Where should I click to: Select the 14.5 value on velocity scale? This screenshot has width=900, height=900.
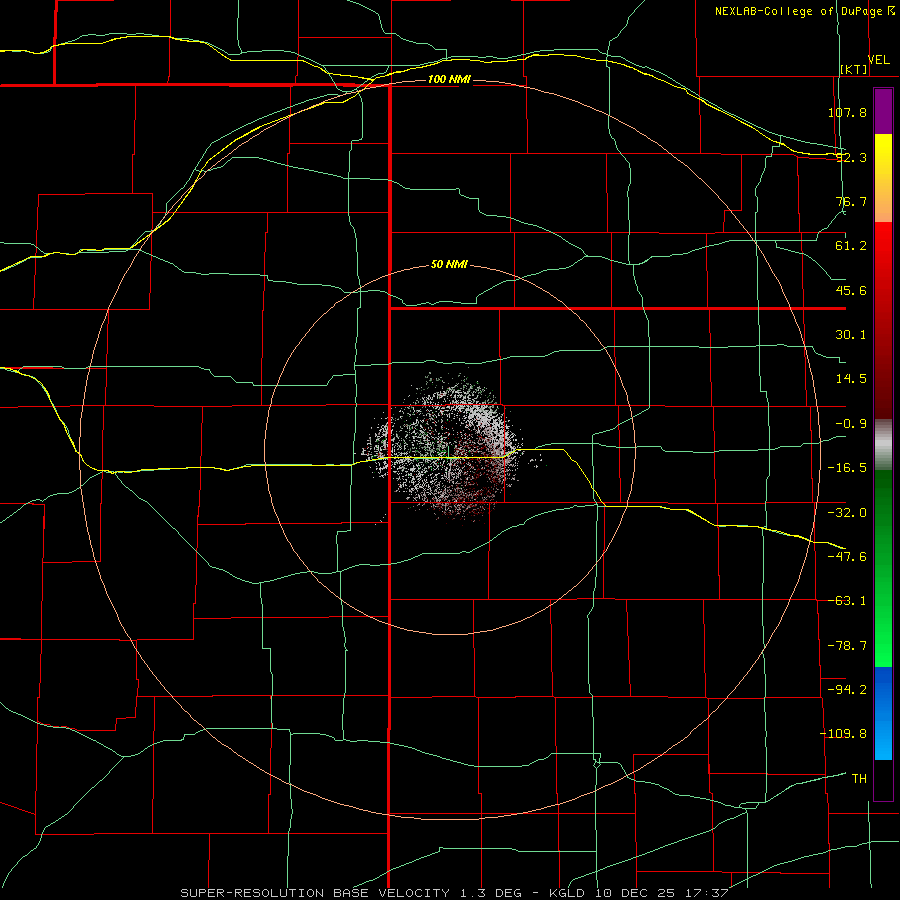[851, 379]
